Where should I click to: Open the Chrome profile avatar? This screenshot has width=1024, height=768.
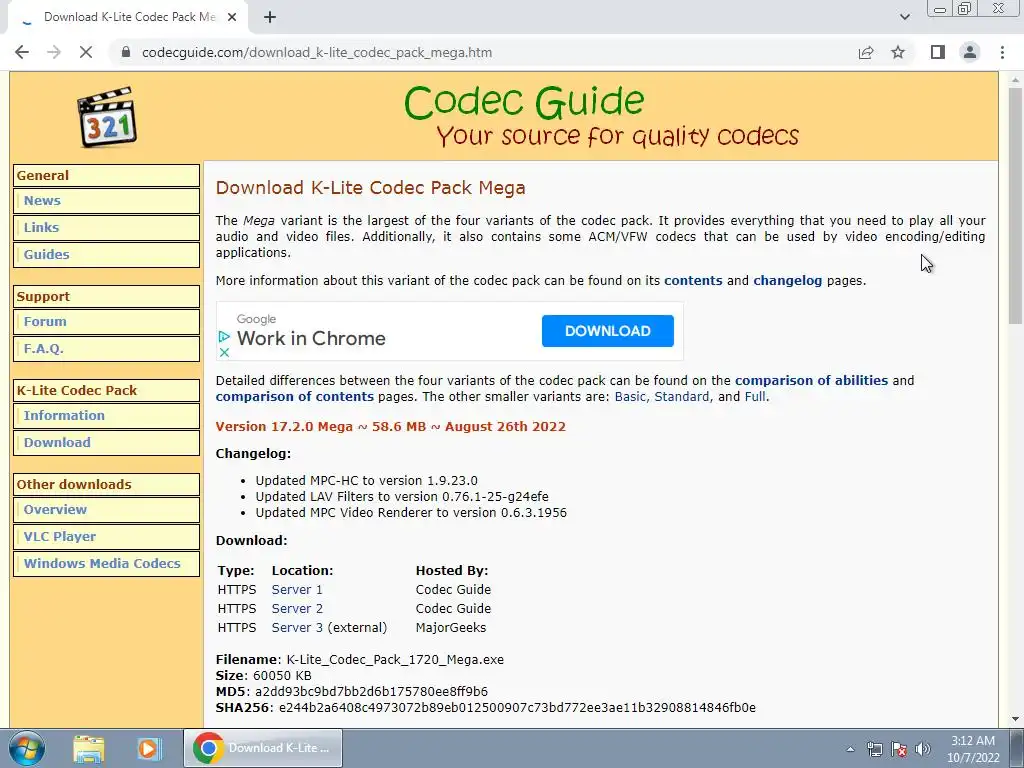click(x=970, y=52)
